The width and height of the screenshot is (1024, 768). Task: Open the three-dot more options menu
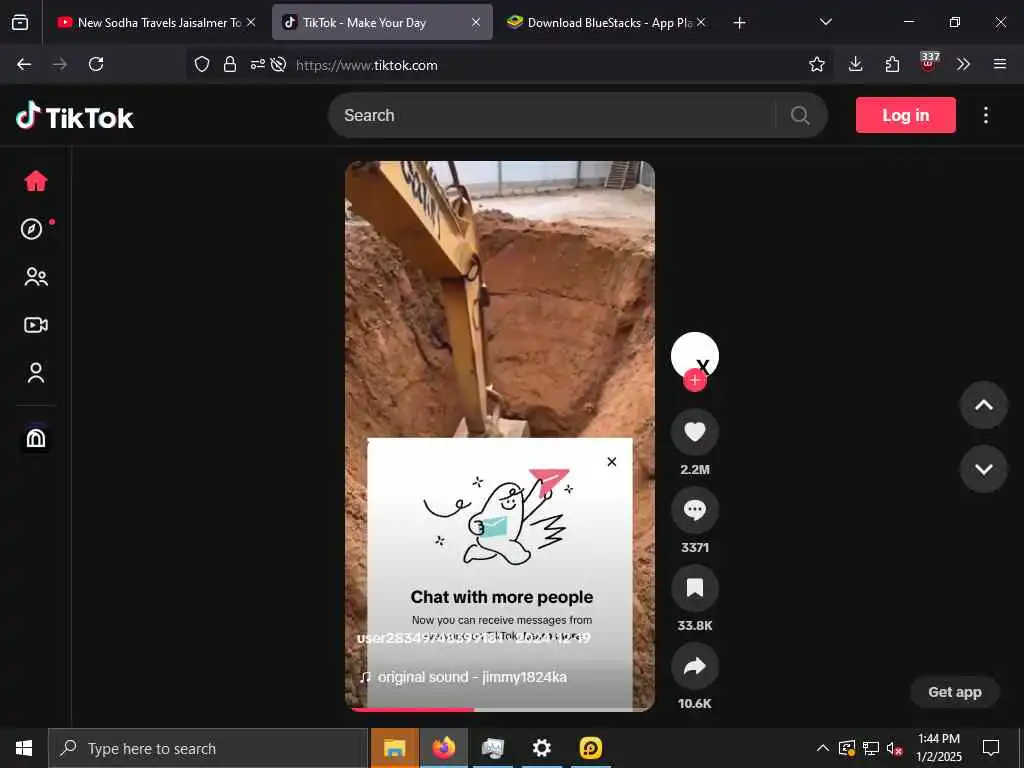coord(985,116)
